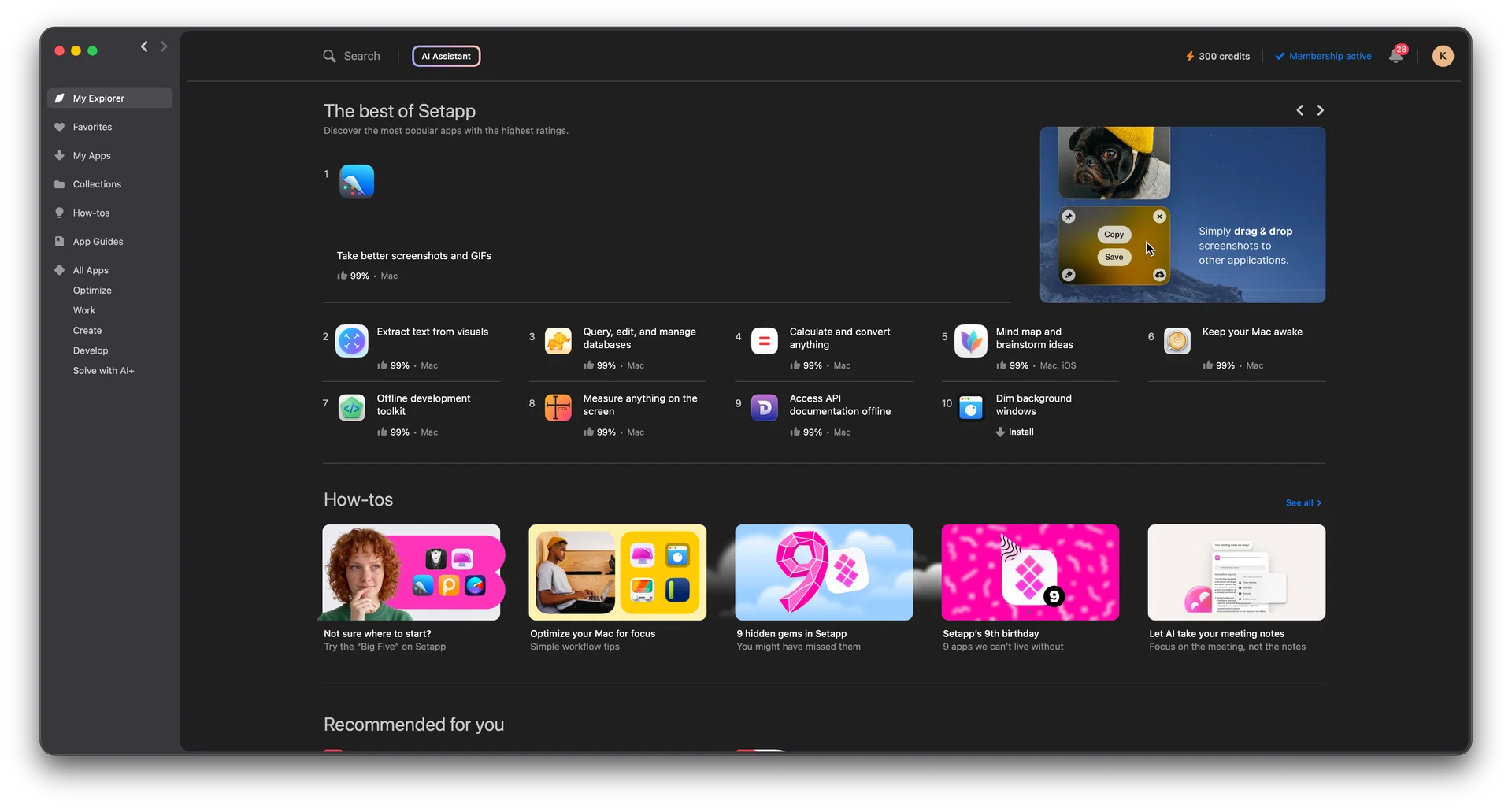Click See all How-tos link
1512x808 pixels.
click(1303, 503)
